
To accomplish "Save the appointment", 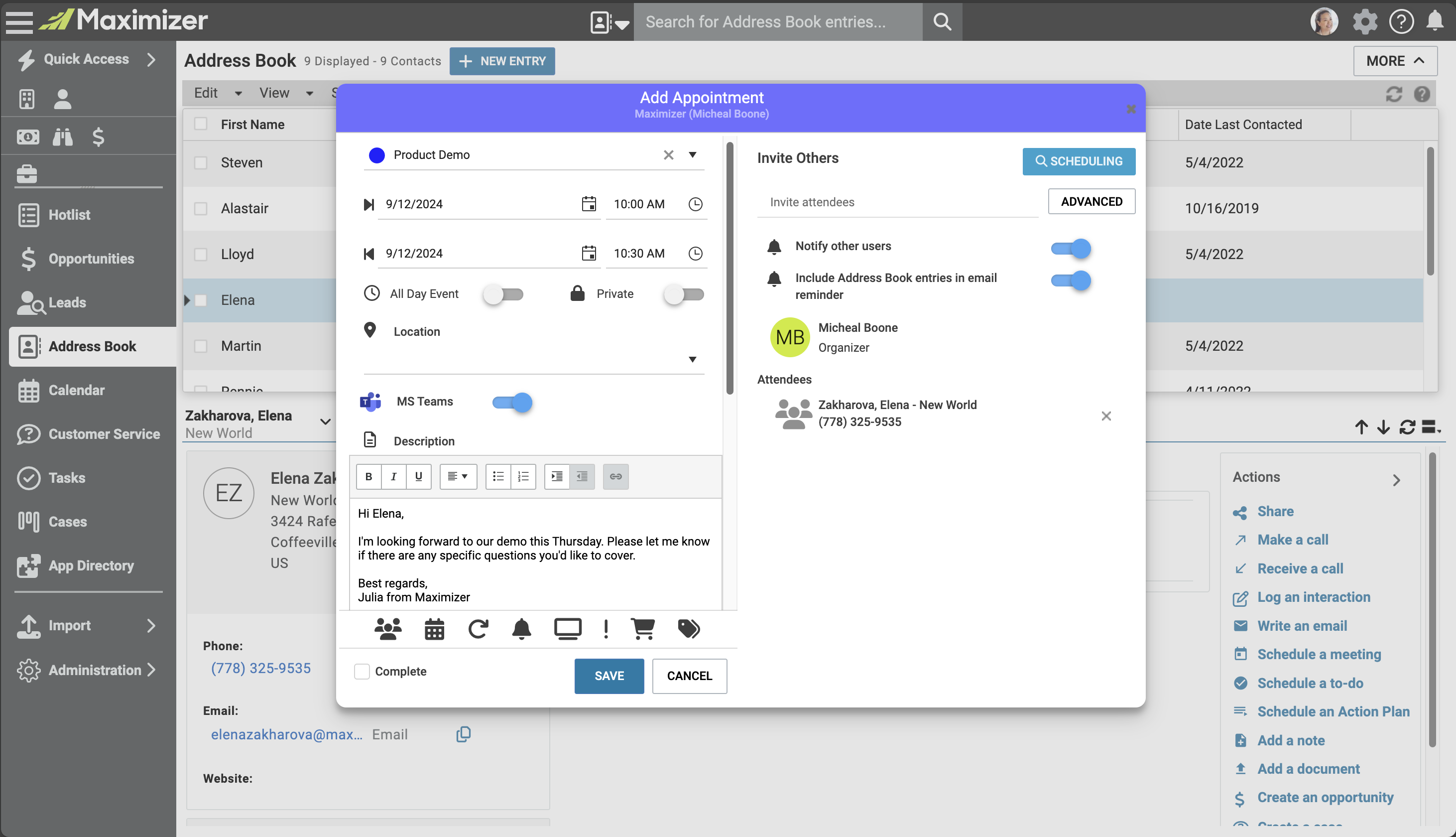I will pos(609,676).
